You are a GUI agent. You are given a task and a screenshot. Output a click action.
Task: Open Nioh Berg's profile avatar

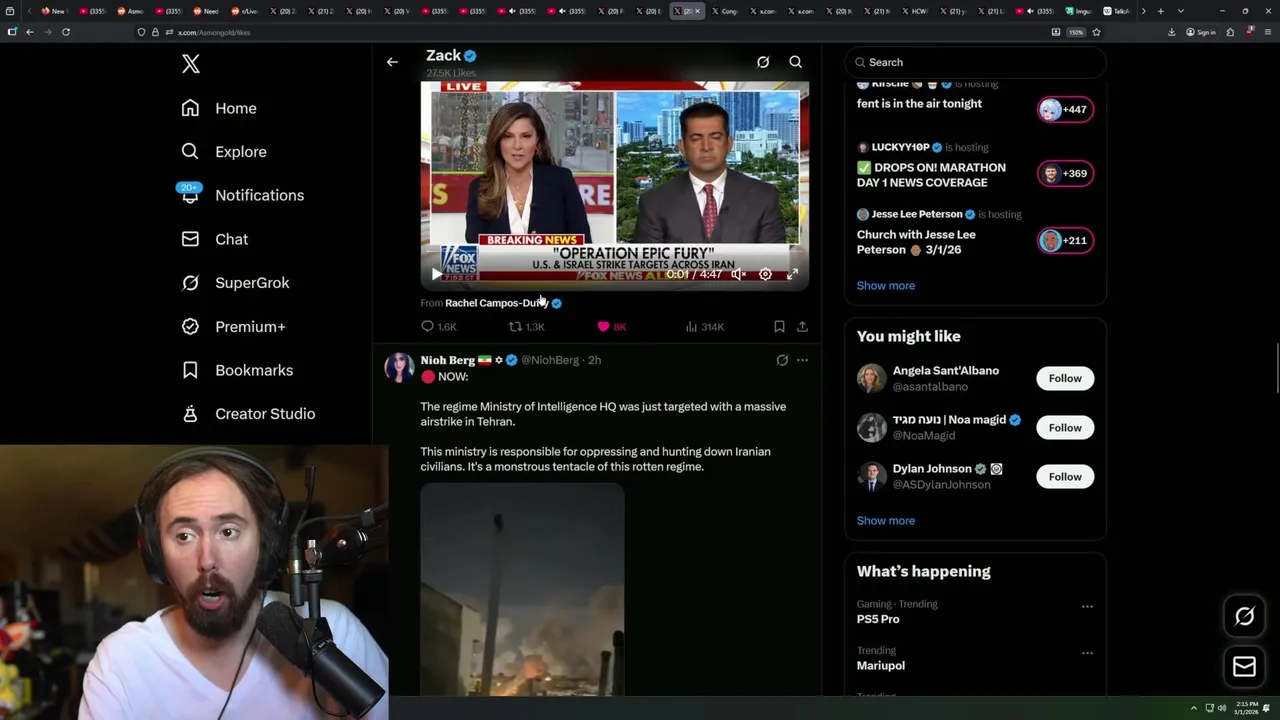[x=399, y=367]
